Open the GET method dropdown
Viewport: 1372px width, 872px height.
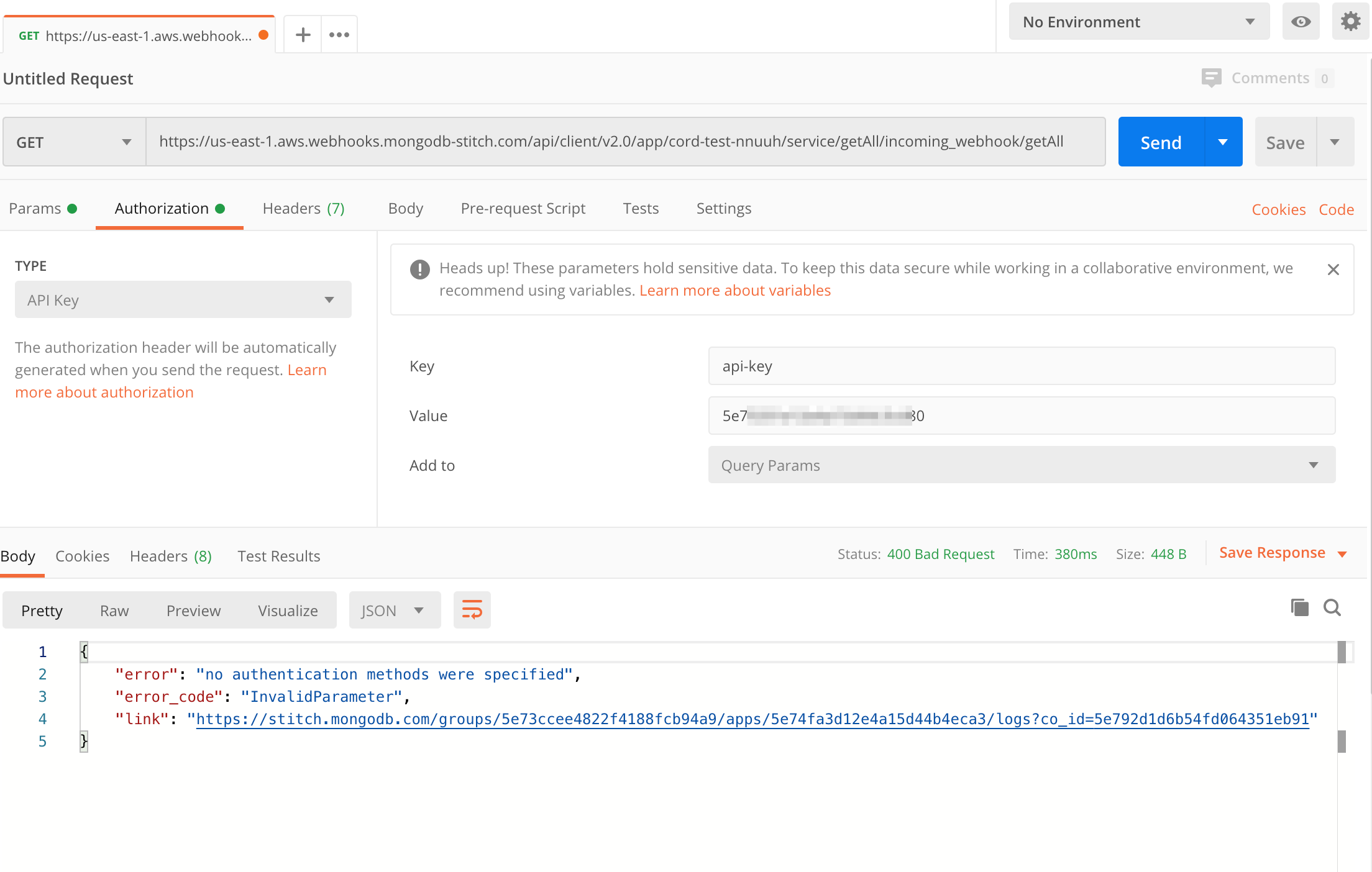(x=74, y=142)
